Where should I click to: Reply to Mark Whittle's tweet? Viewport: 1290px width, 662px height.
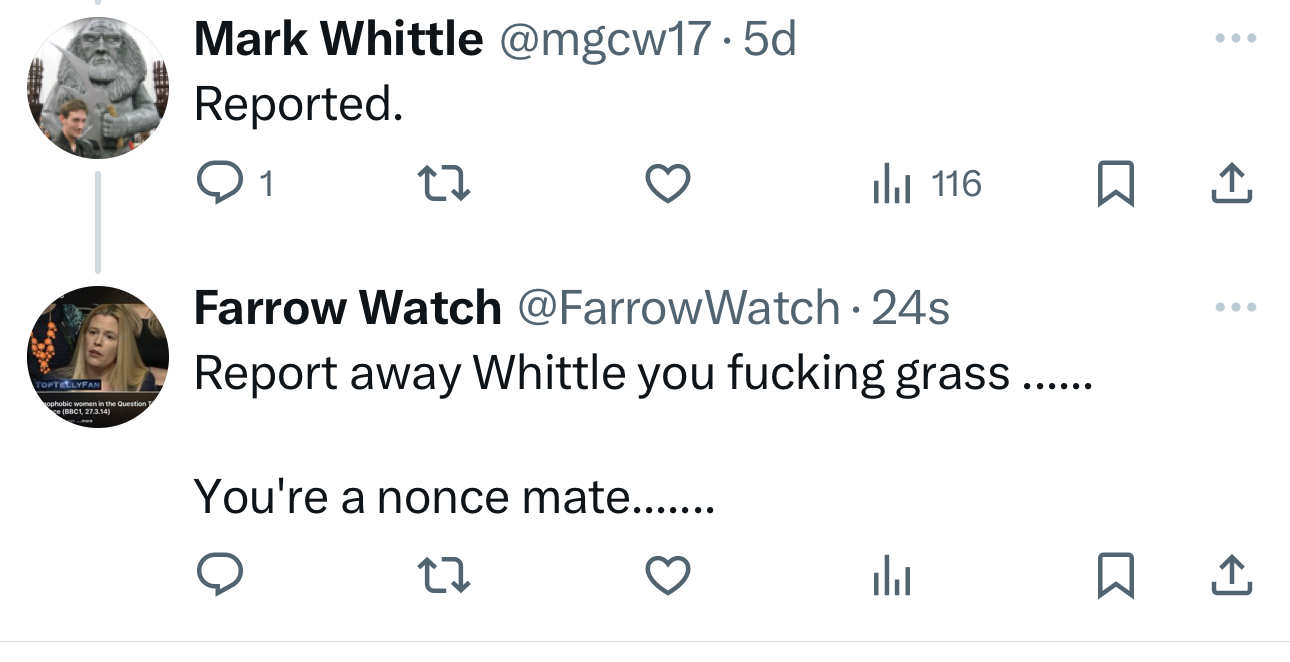[x=215, y=184]
